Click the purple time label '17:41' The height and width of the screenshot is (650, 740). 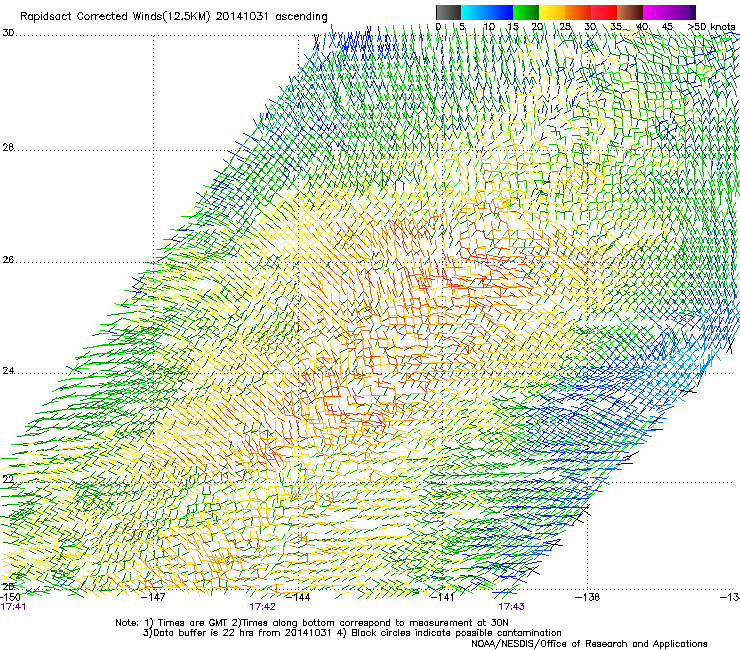13,607
